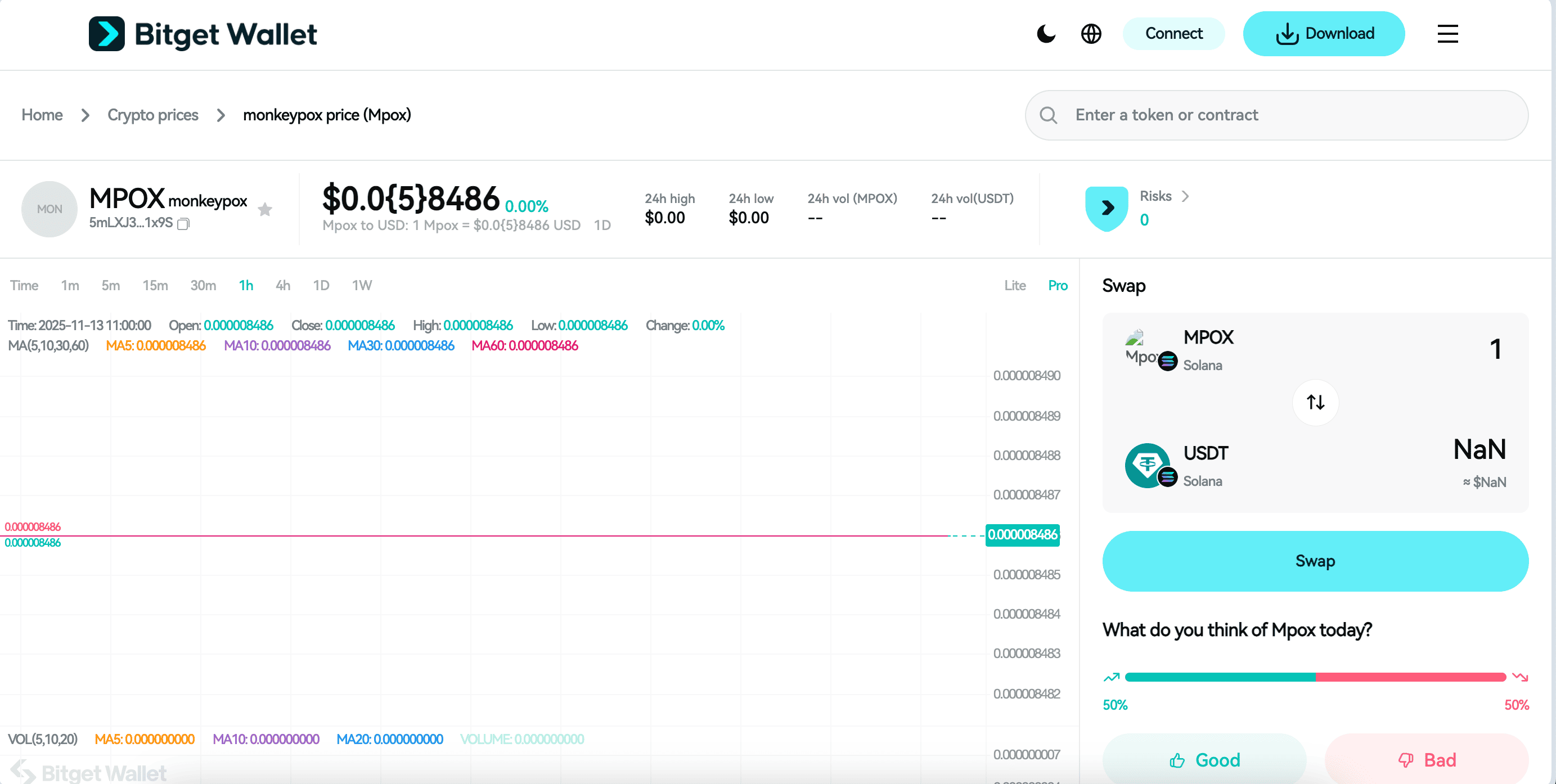This screenshot has width=1556, height=784.
Task: Open the MPOX token selector in Swap
Action: coord(1207,349)
